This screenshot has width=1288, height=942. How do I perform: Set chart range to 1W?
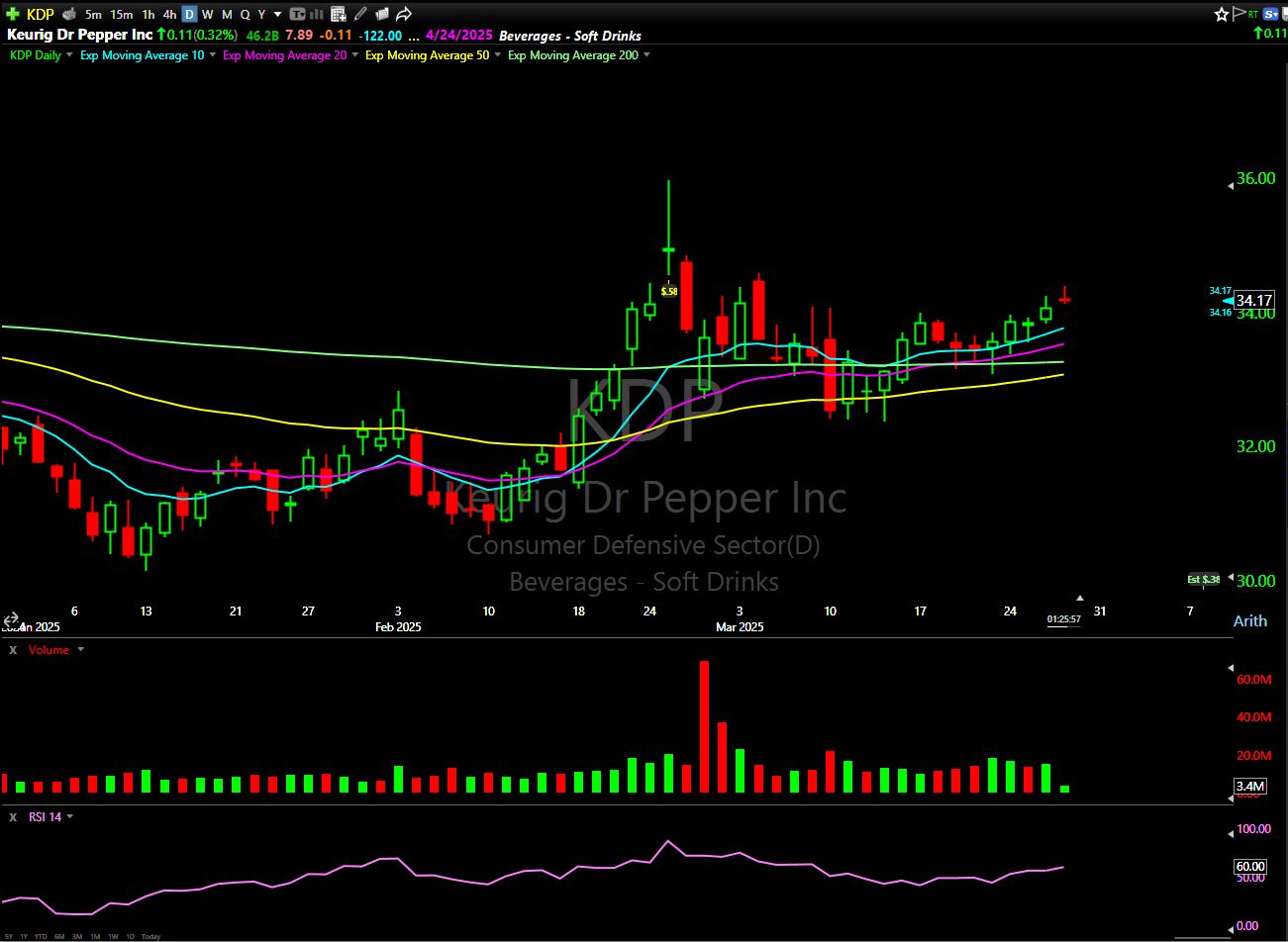coord(113,936)
